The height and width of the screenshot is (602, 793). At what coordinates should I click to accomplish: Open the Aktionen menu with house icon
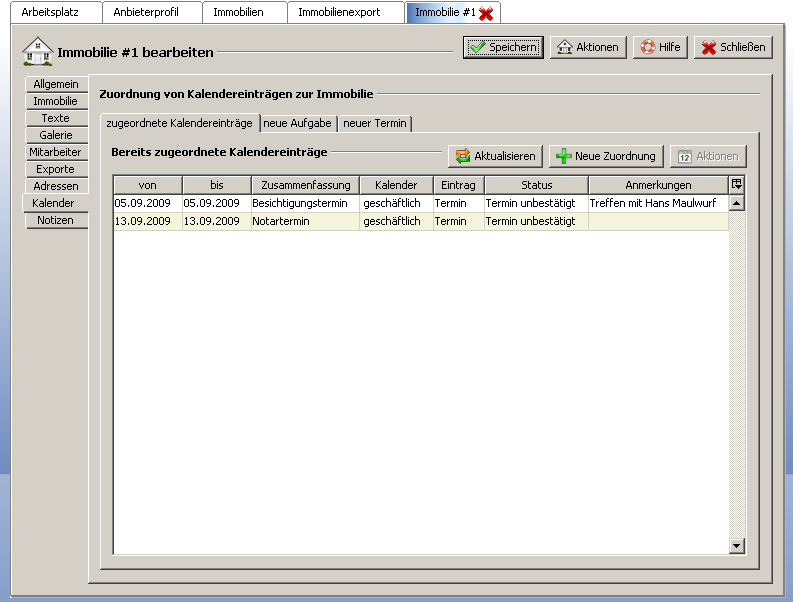click(x=587, y=47)
